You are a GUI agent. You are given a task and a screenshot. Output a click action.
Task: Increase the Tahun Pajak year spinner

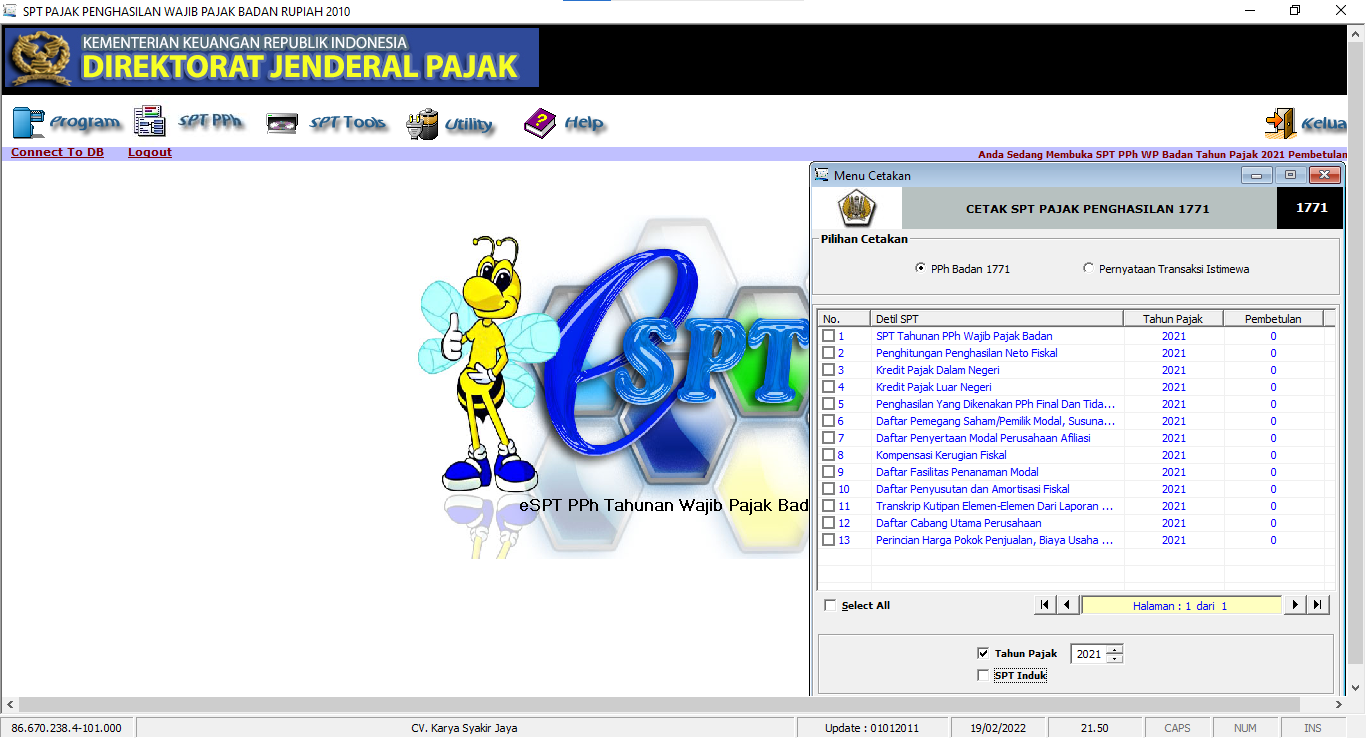coord(1115,650)
